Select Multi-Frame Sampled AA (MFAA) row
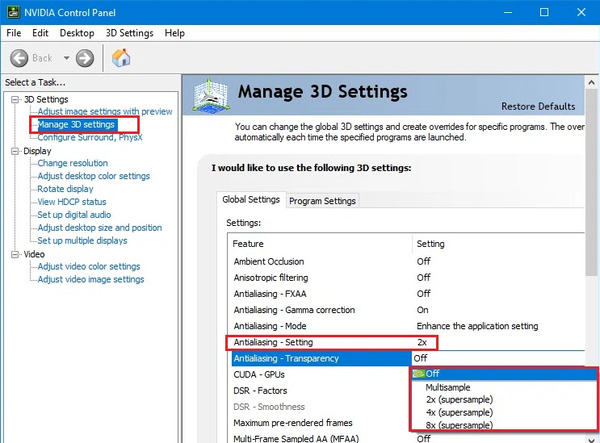The image size is (600, 443). pyautogui.click(x=406, y=438)
